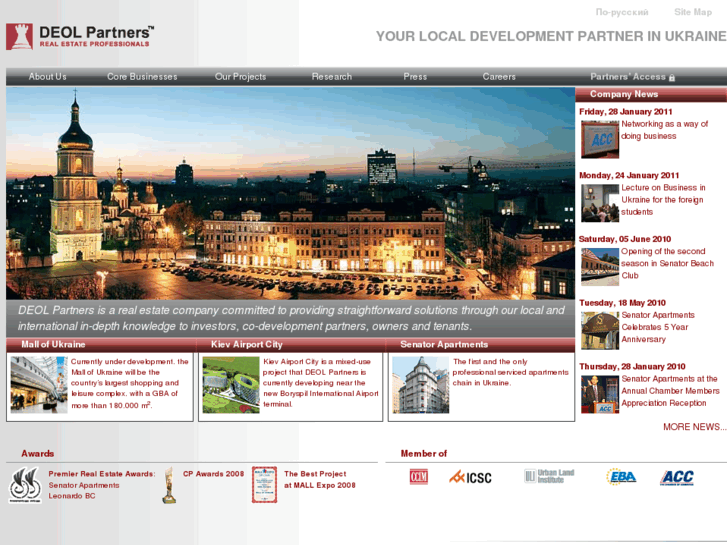Click the Kiev night skyline banner image
Viewport: 727px width, 545px height.
290,193
